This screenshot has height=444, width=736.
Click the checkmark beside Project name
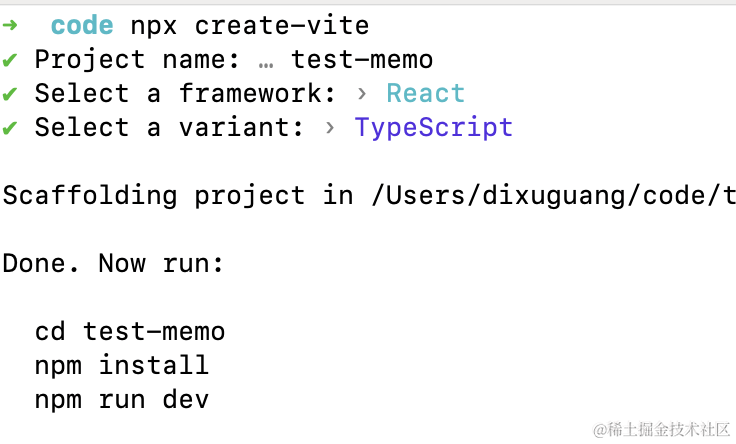tap(10, 60)
